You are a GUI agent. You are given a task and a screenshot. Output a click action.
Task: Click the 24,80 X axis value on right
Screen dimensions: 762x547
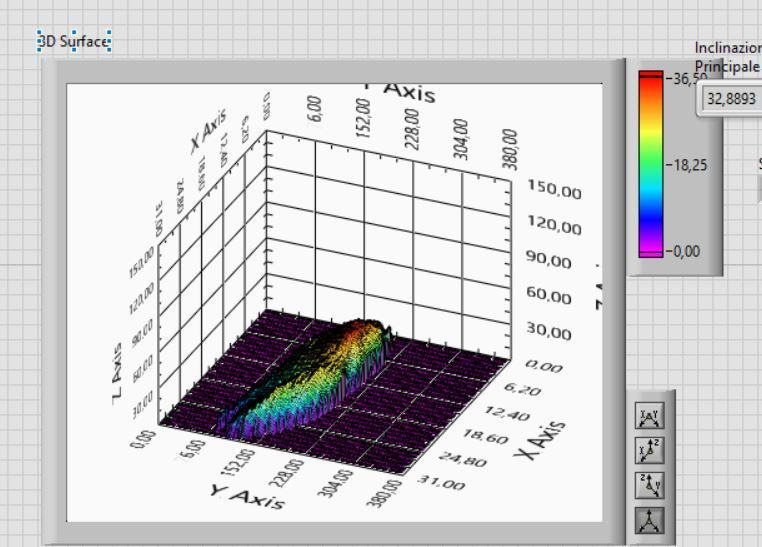tap(463, 459)
